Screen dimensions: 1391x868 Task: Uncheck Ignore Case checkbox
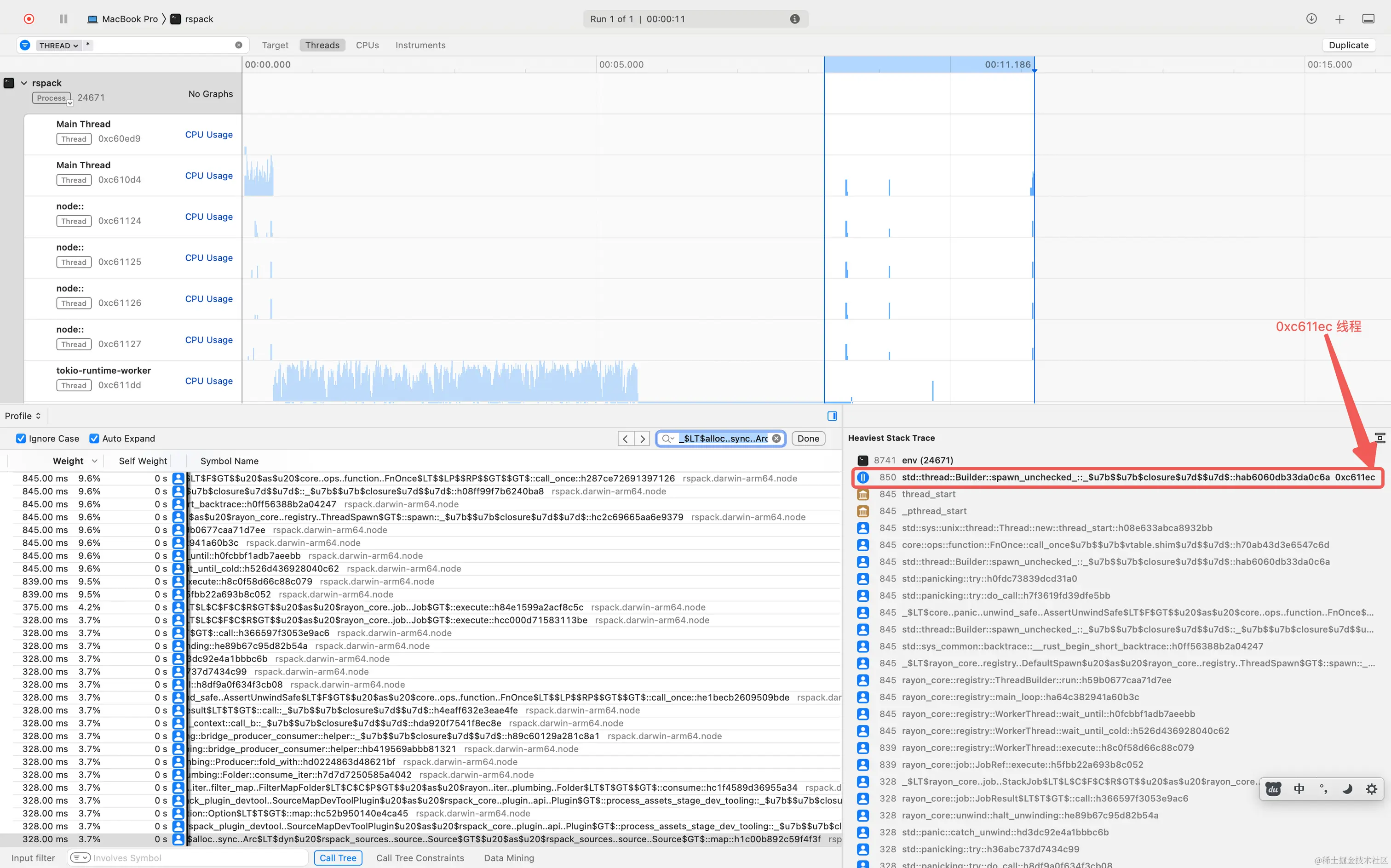coord(21,439)
